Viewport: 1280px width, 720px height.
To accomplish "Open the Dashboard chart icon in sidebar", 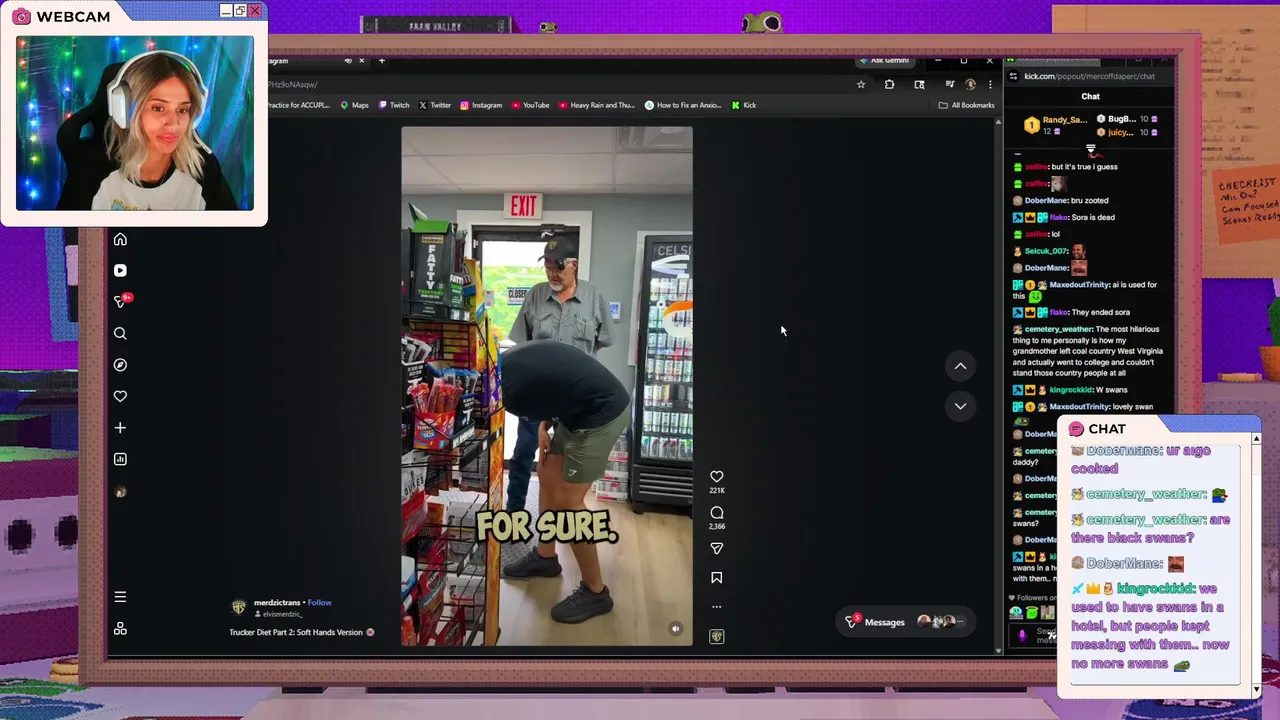I will point(120,459).
